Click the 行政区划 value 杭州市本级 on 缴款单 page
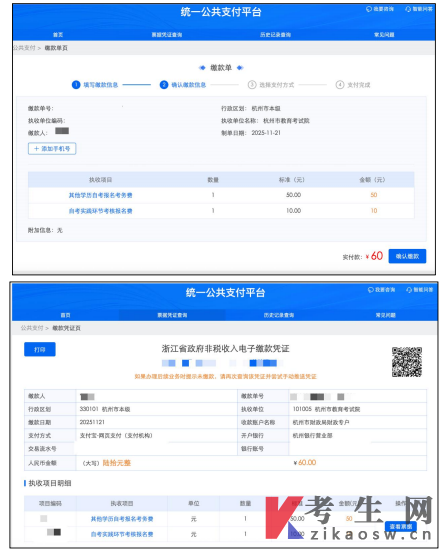The width and height of the screenshot is (447, 553). 266,108
